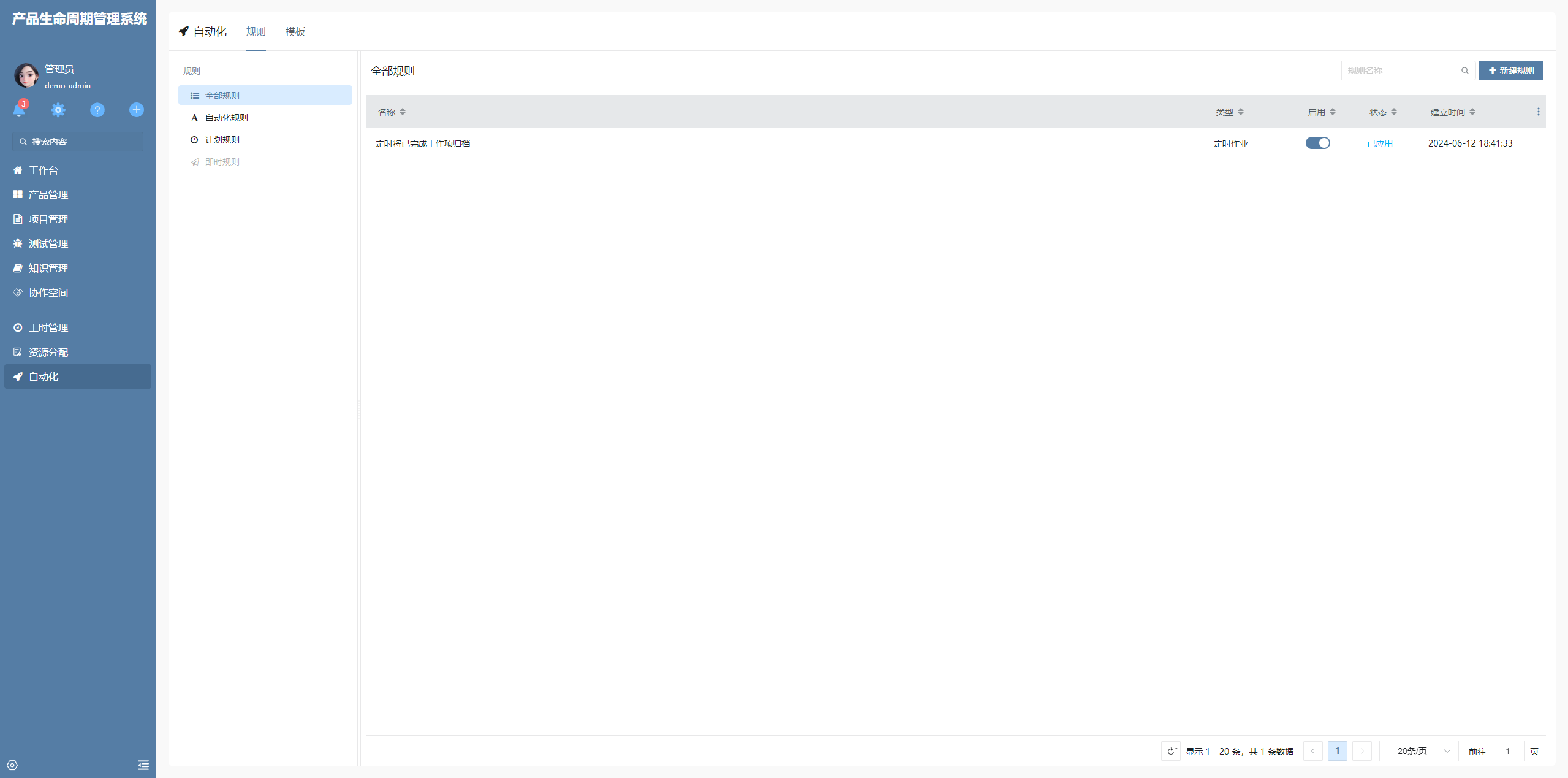This screenshot has width=1568, height=778.
Task: Open the 20条/页 page size dropdown
Action: click(x=1418, y=751)
